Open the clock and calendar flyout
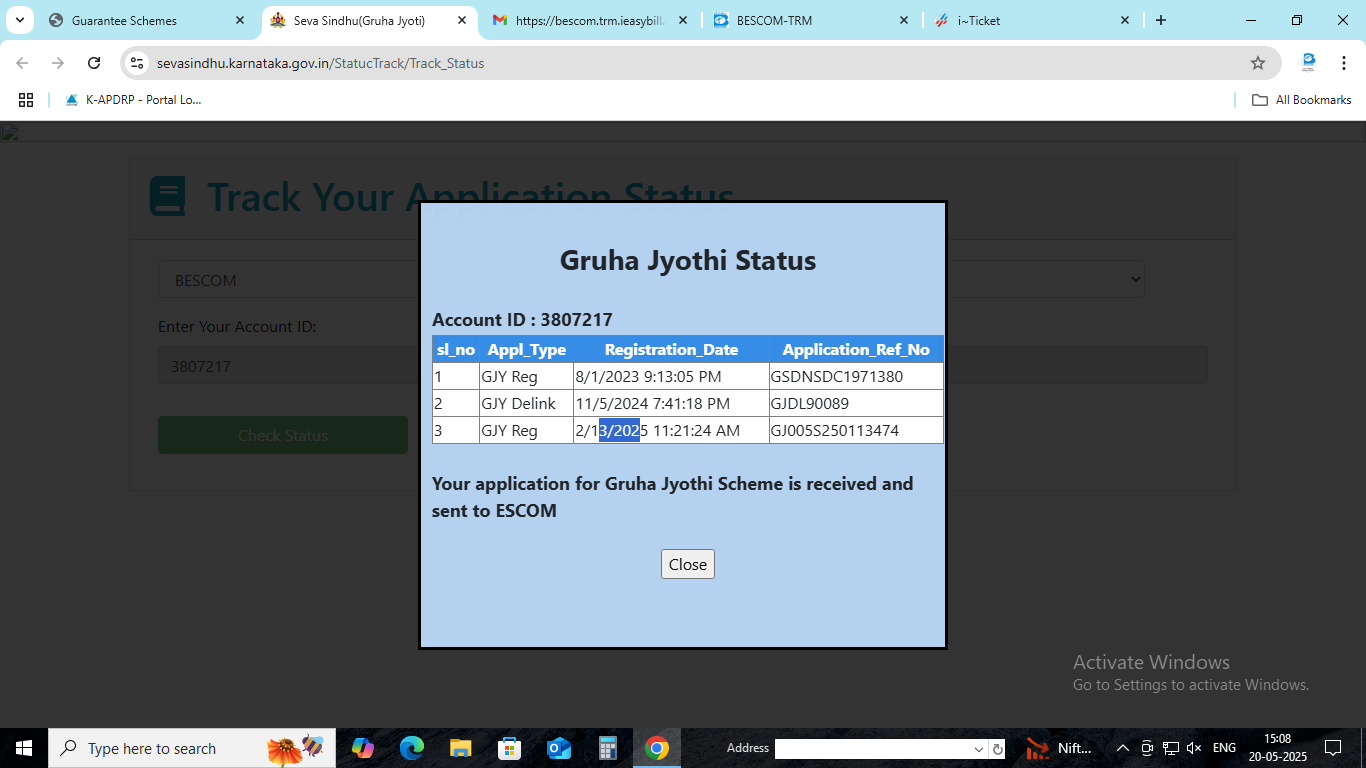The height and width of the screenshot is (768, 1366). [x=1277, y=748]
